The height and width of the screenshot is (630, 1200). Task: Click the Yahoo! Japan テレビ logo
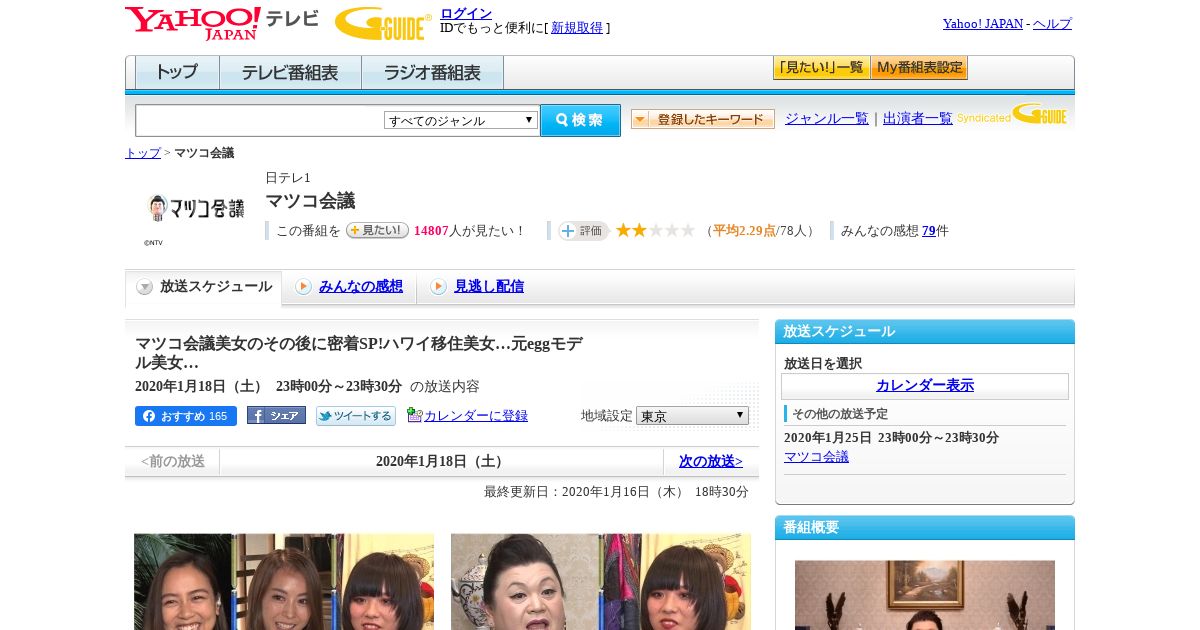point(221,23)
